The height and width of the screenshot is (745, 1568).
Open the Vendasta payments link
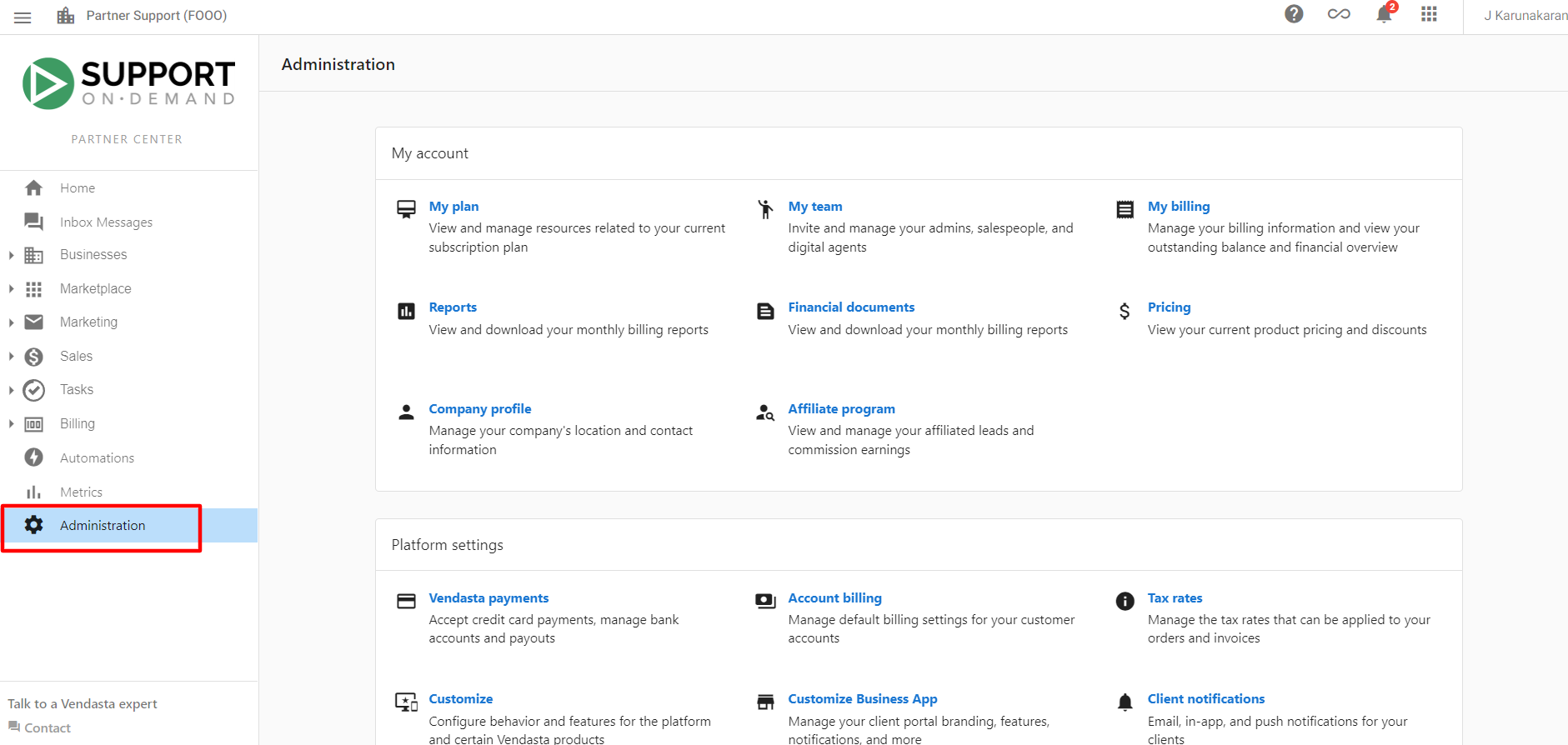point(488,598)
